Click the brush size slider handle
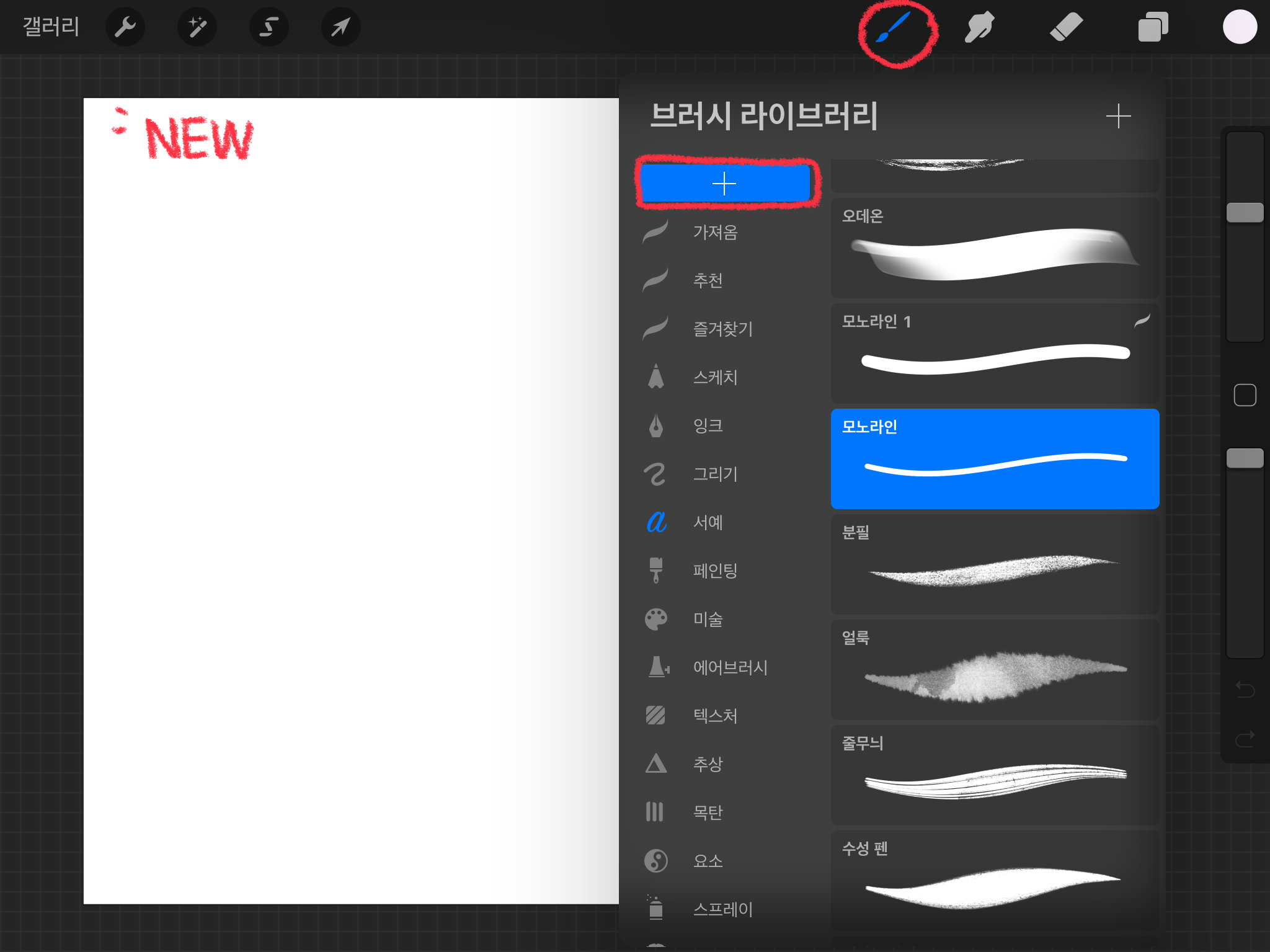Image resolution: width=1270 pixels, height=952 pixels. tap(1245, 213)
